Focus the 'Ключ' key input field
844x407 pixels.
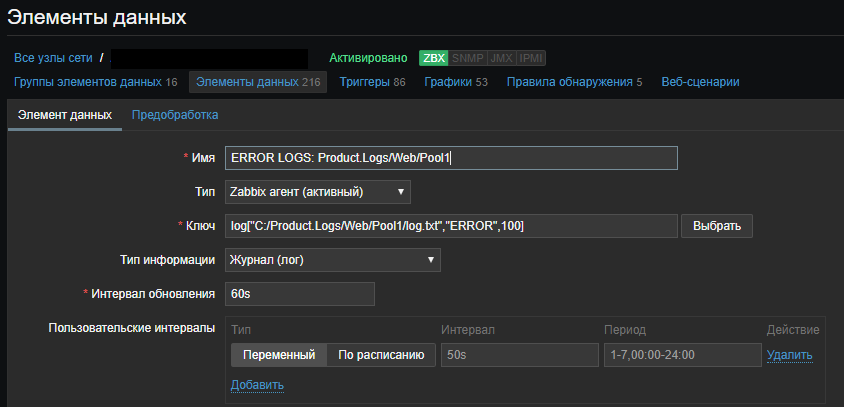click(451, 226)
